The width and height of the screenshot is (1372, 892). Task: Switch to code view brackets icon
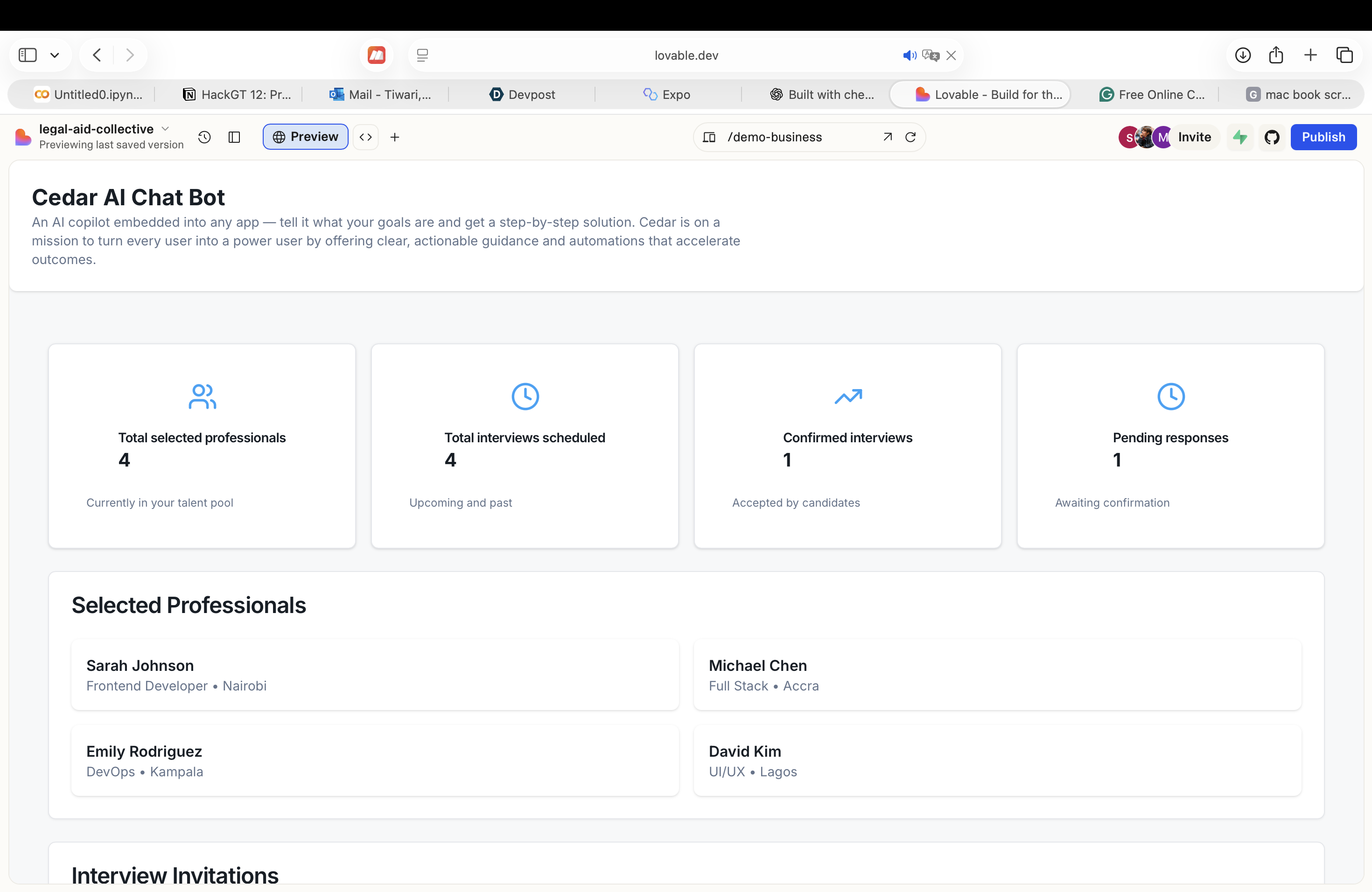click(365, 137)
